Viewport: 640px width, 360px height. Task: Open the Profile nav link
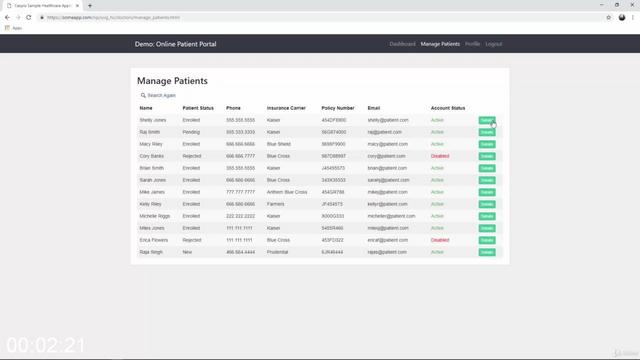(472, 44)
